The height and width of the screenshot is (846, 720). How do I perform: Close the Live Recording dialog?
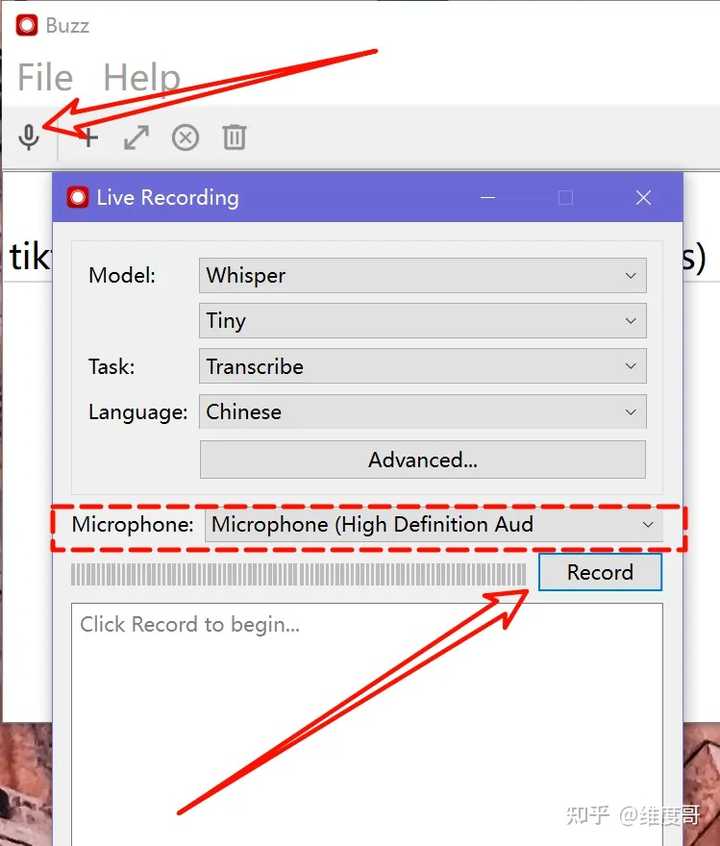(643, 197)
